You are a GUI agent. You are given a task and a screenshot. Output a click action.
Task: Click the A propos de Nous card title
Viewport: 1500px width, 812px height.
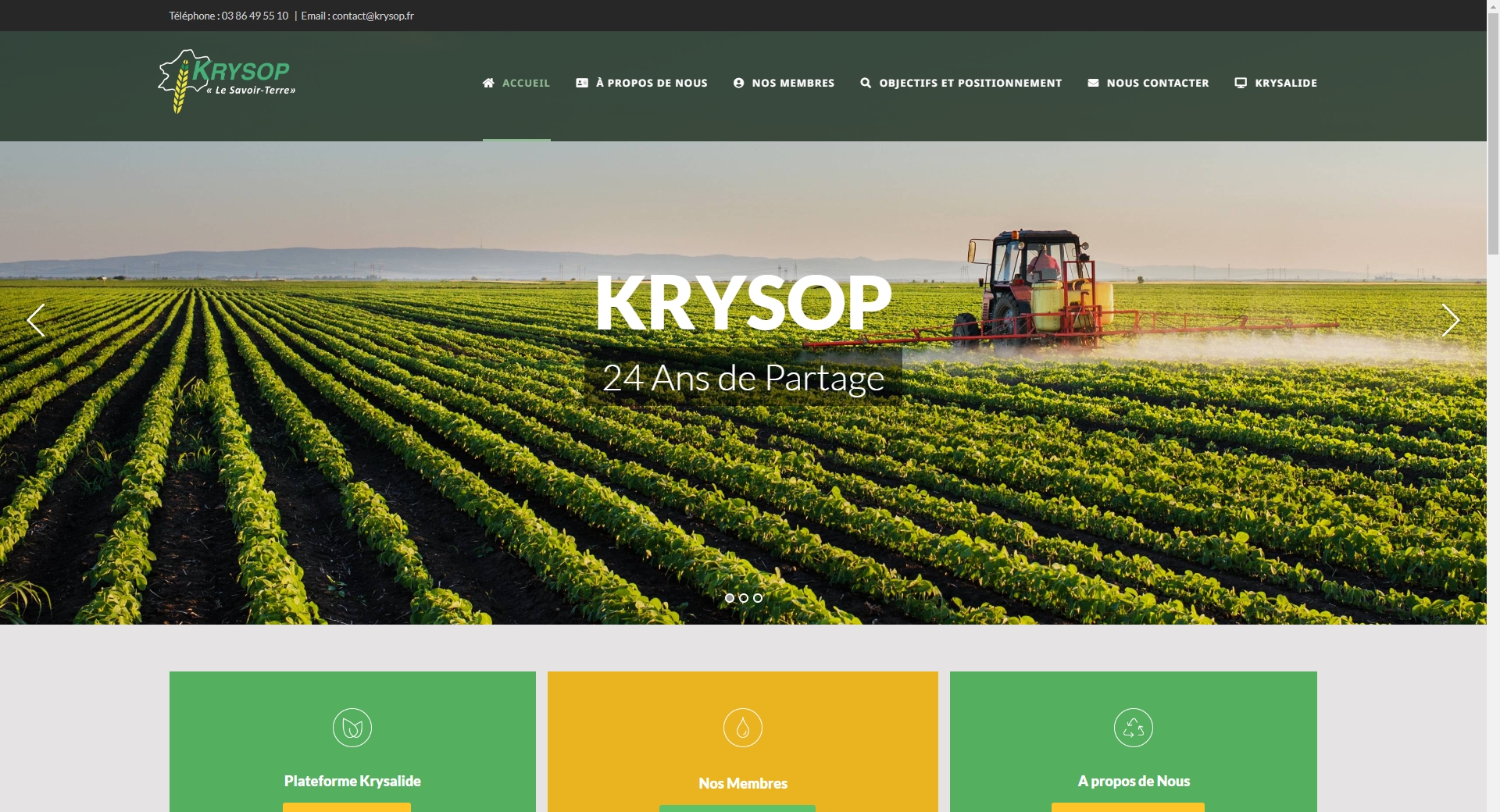click(1134, 781)
